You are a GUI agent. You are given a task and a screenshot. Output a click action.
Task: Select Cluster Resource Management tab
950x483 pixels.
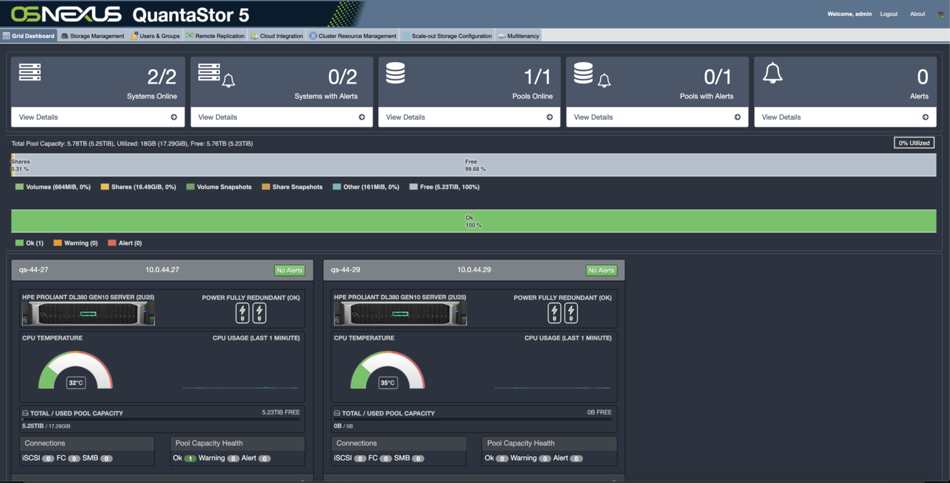(353, 36)
